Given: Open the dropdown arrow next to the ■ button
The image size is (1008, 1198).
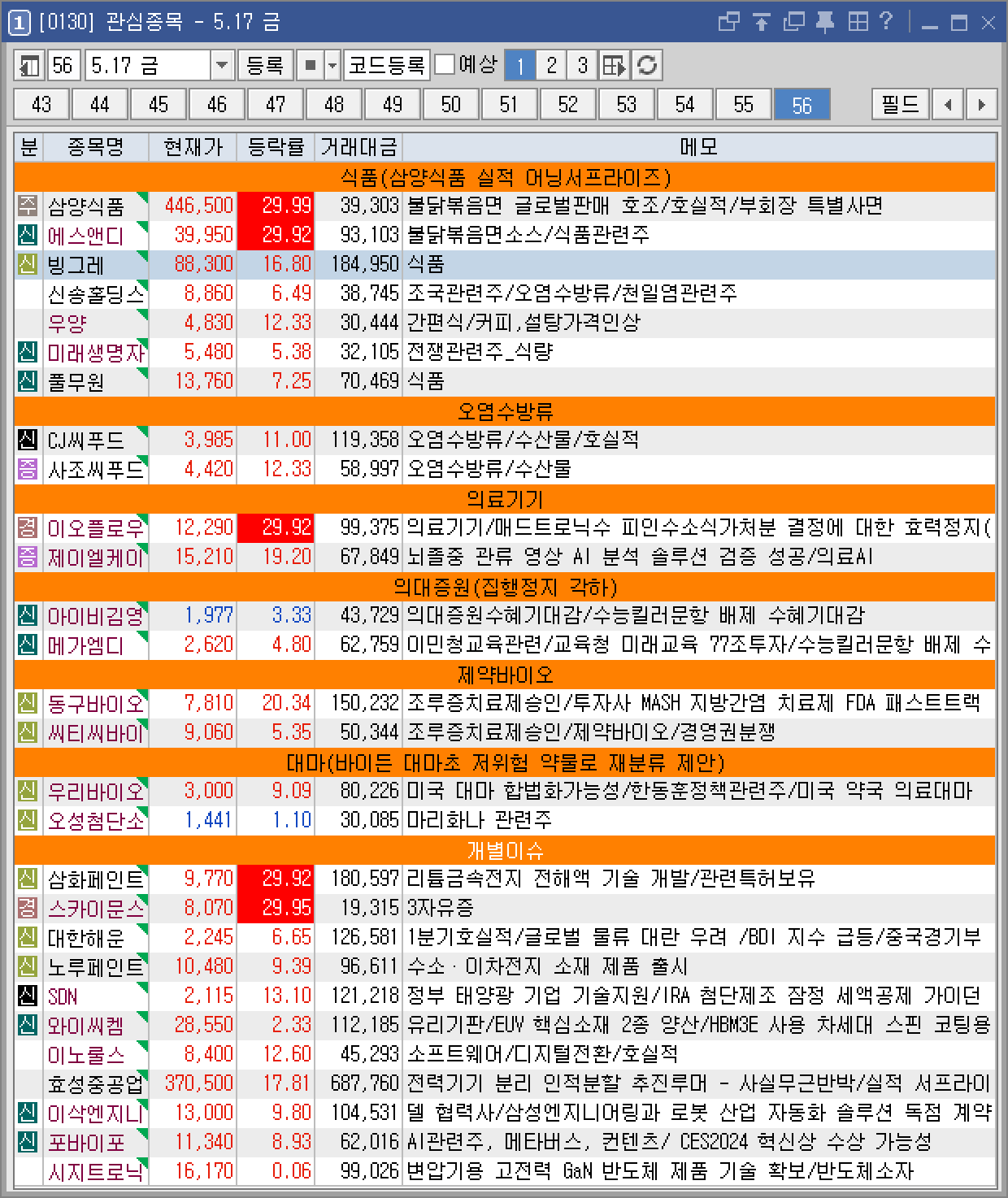Looking at the screenshot, I should point(332,65).
